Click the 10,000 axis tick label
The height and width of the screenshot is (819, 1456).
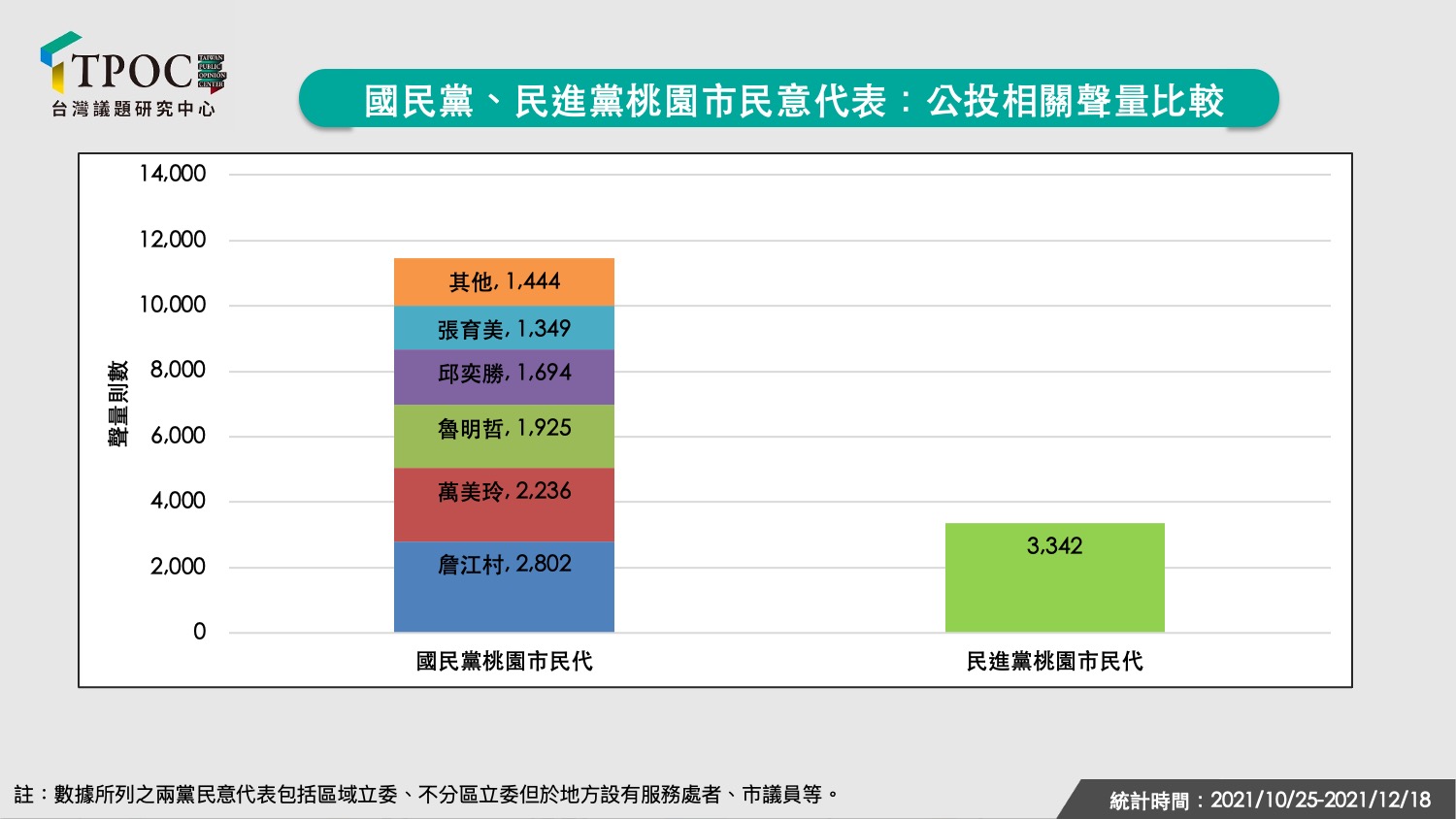click(x=173, y=305)
